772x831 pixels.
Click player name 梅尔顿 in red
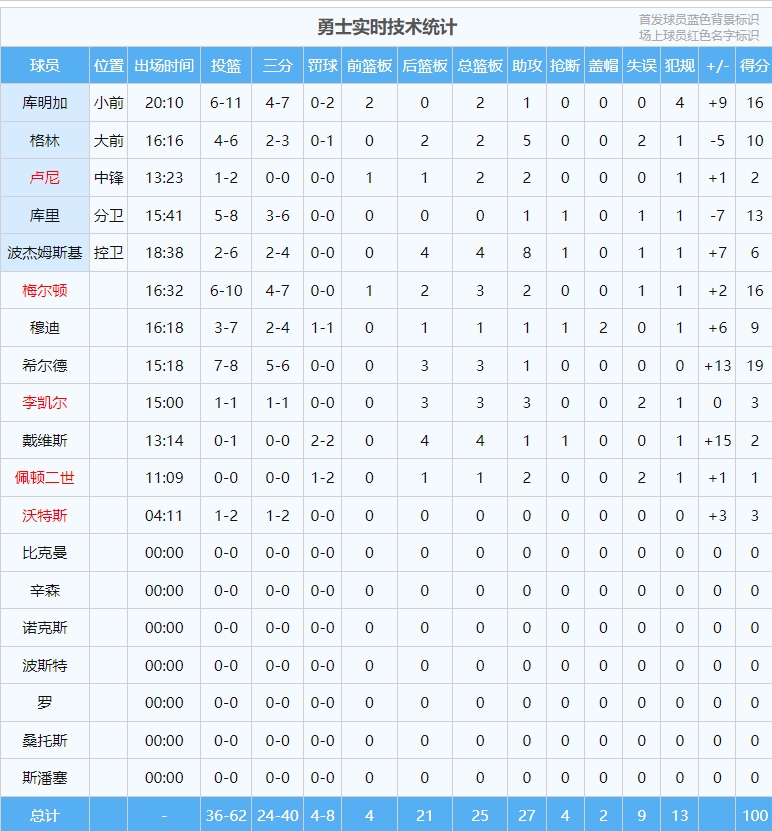[x=45, y=291]
